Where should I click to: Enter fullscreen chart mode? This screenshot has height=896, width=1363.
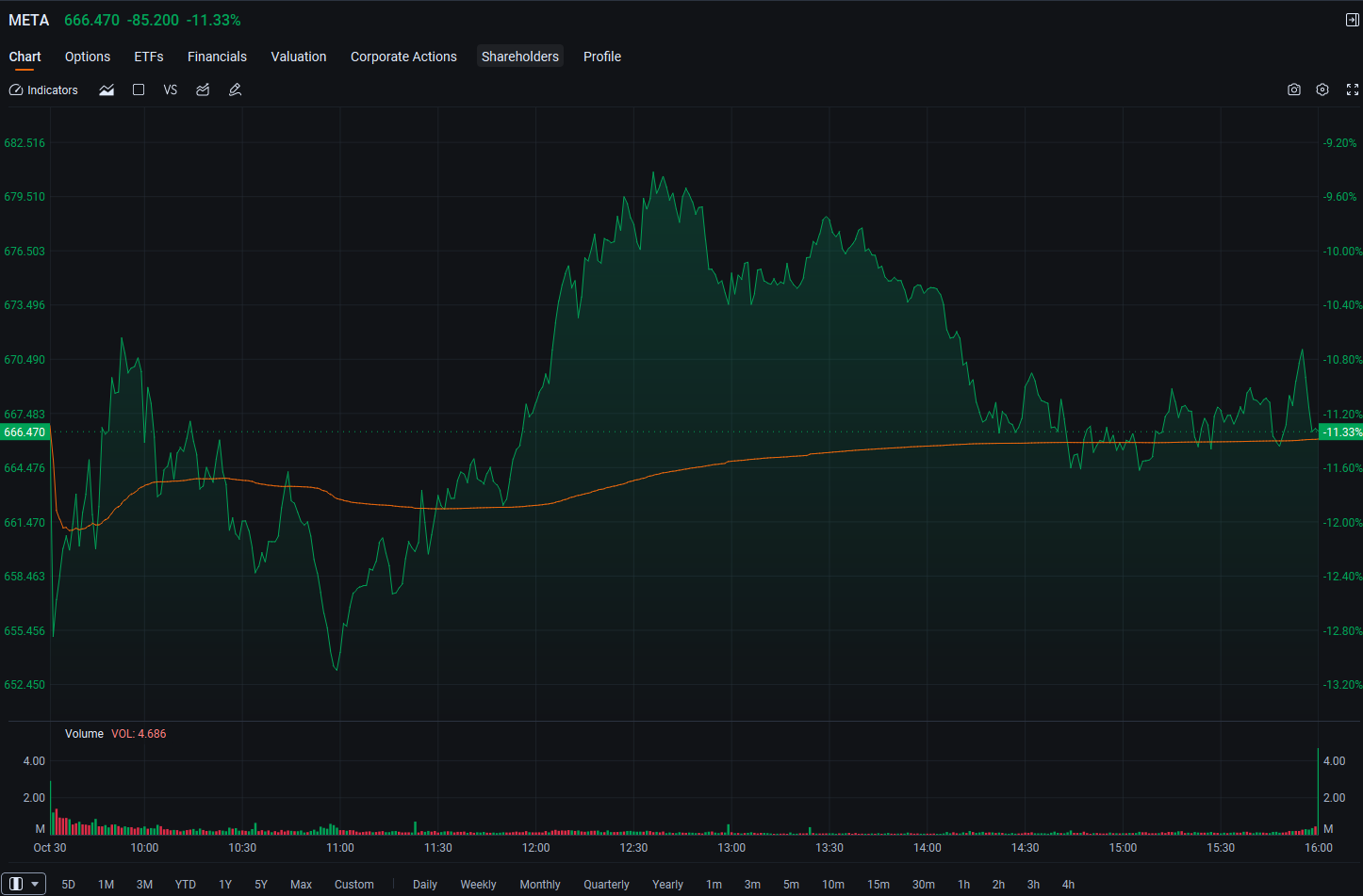(1353, 90)
